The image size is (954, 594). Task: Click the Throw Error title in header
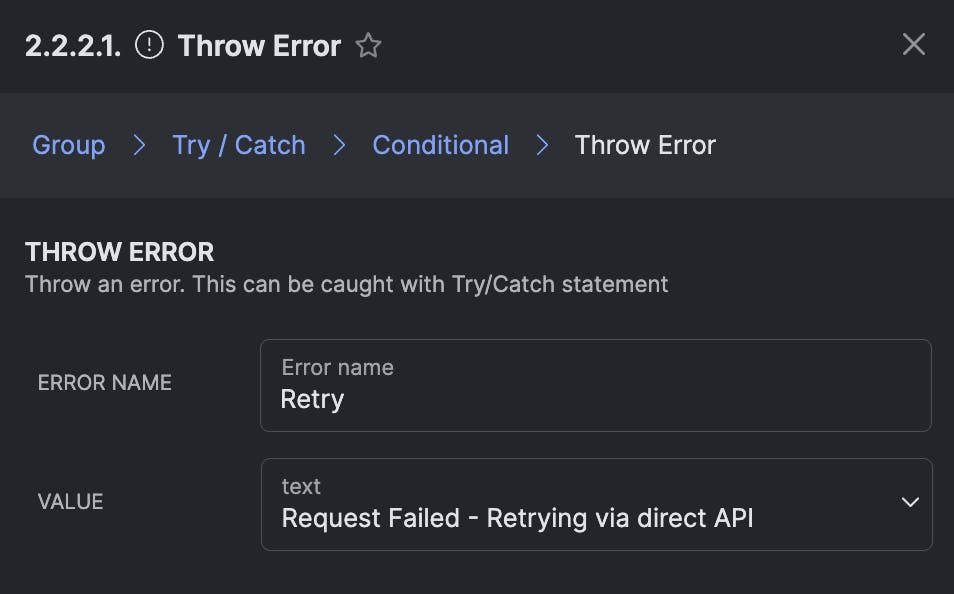pyautogui.click(x=259, y=46)
